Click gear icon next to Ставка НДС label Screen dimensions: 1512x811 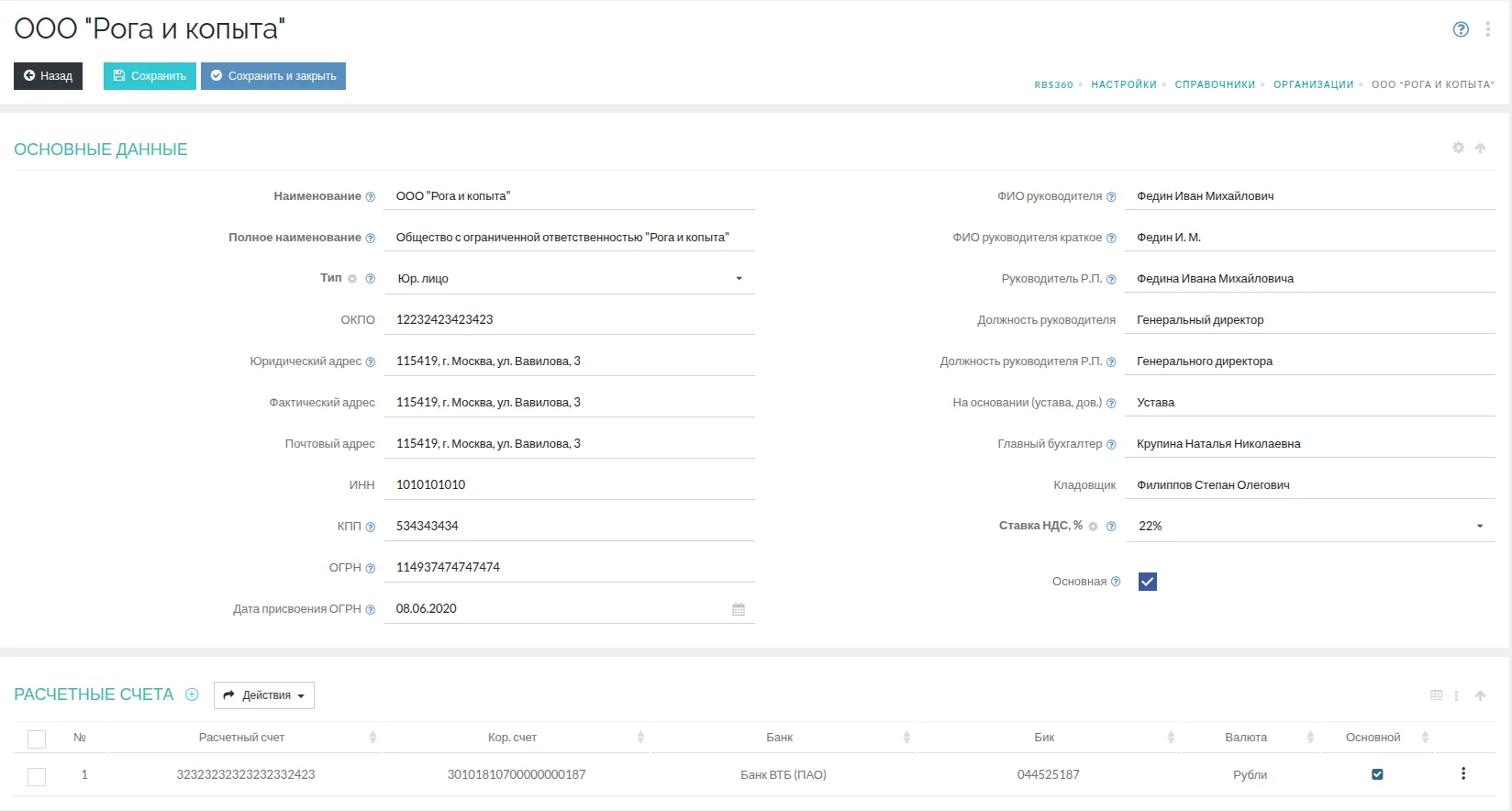click(1093, 527)
